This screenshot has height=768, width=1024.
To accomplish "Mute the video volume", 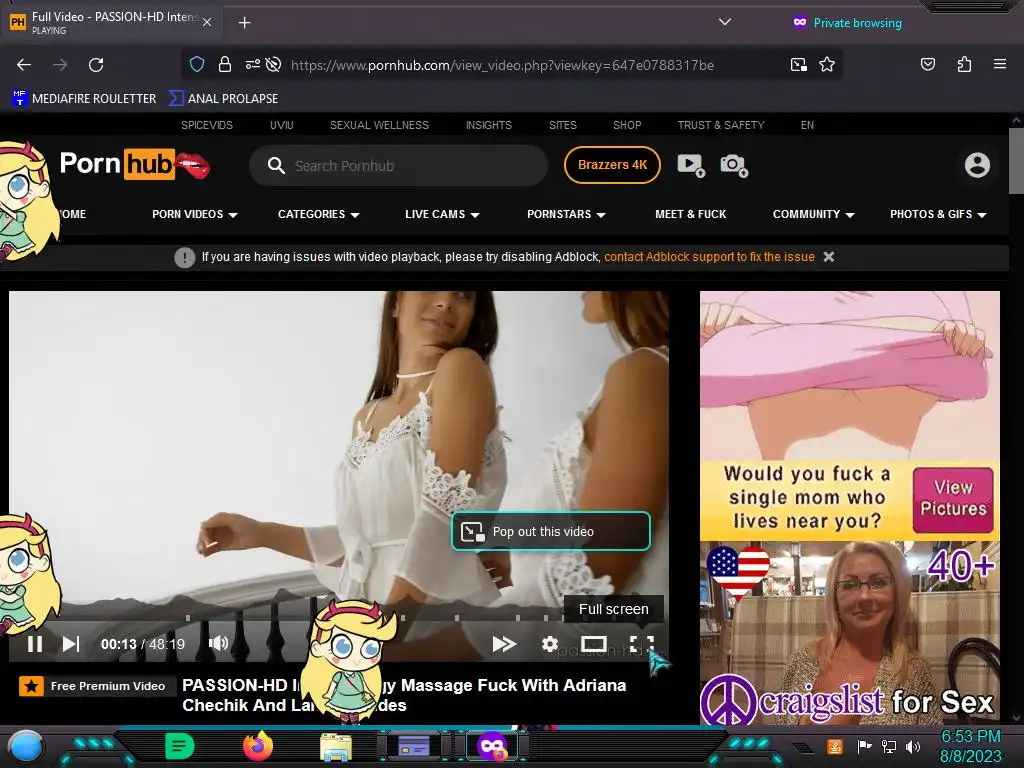I will pos(219,643).
